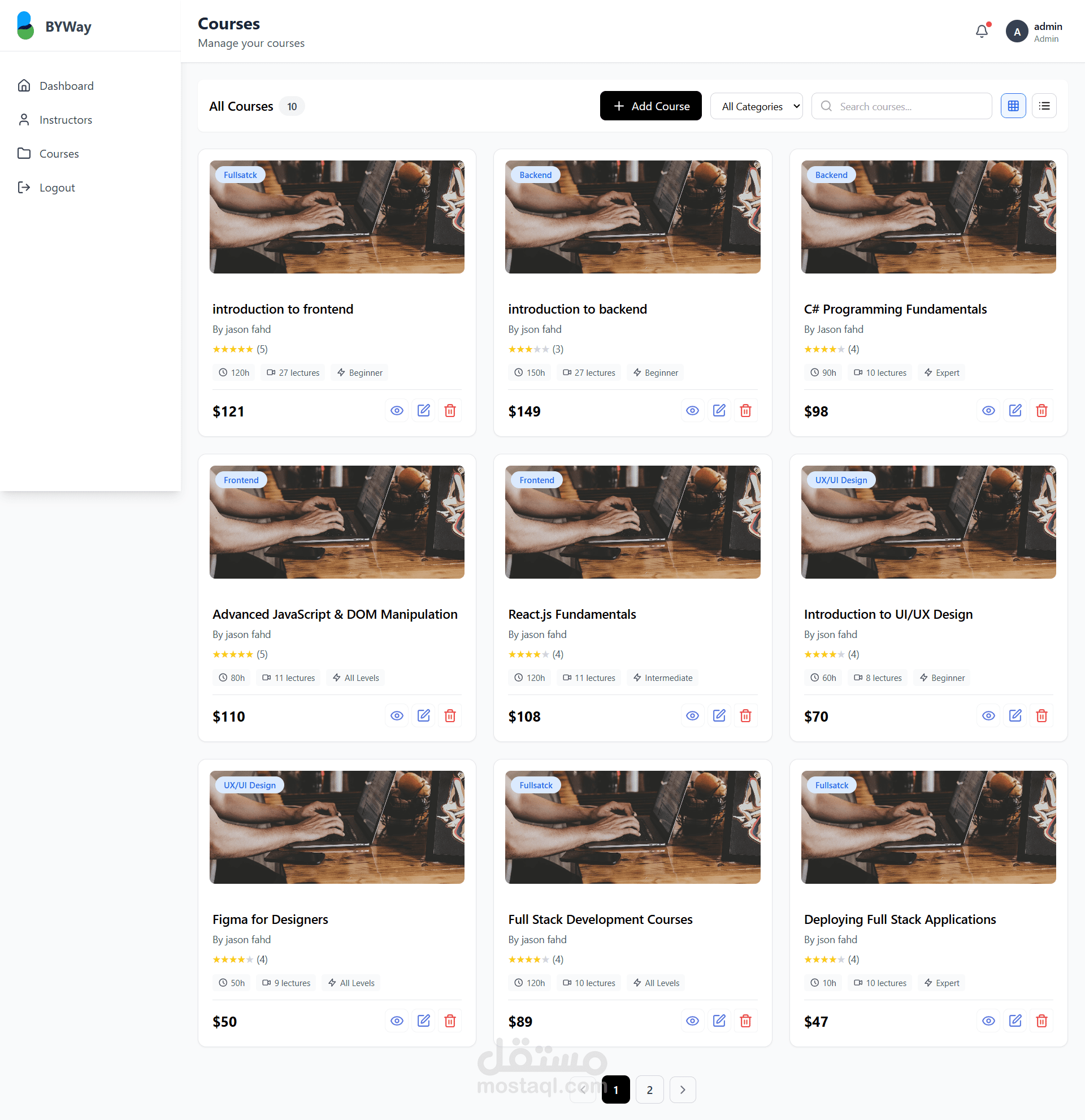Edit the introduction to backend course
Viewport: 1085px width, 1120px height.
pyautogui.click(x=719, y=411)
